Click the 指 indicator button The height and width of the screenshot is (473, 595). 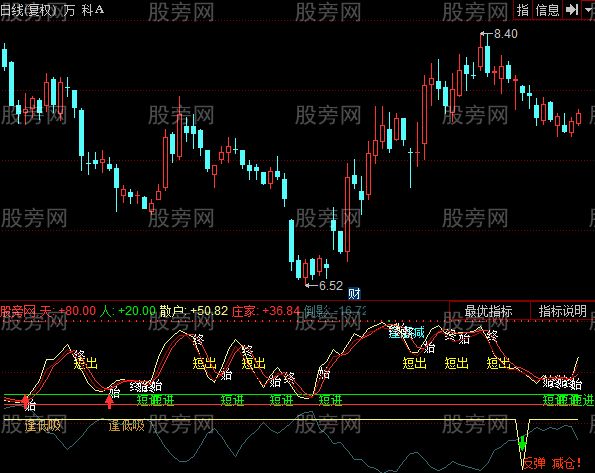click(x=523, y=10)
